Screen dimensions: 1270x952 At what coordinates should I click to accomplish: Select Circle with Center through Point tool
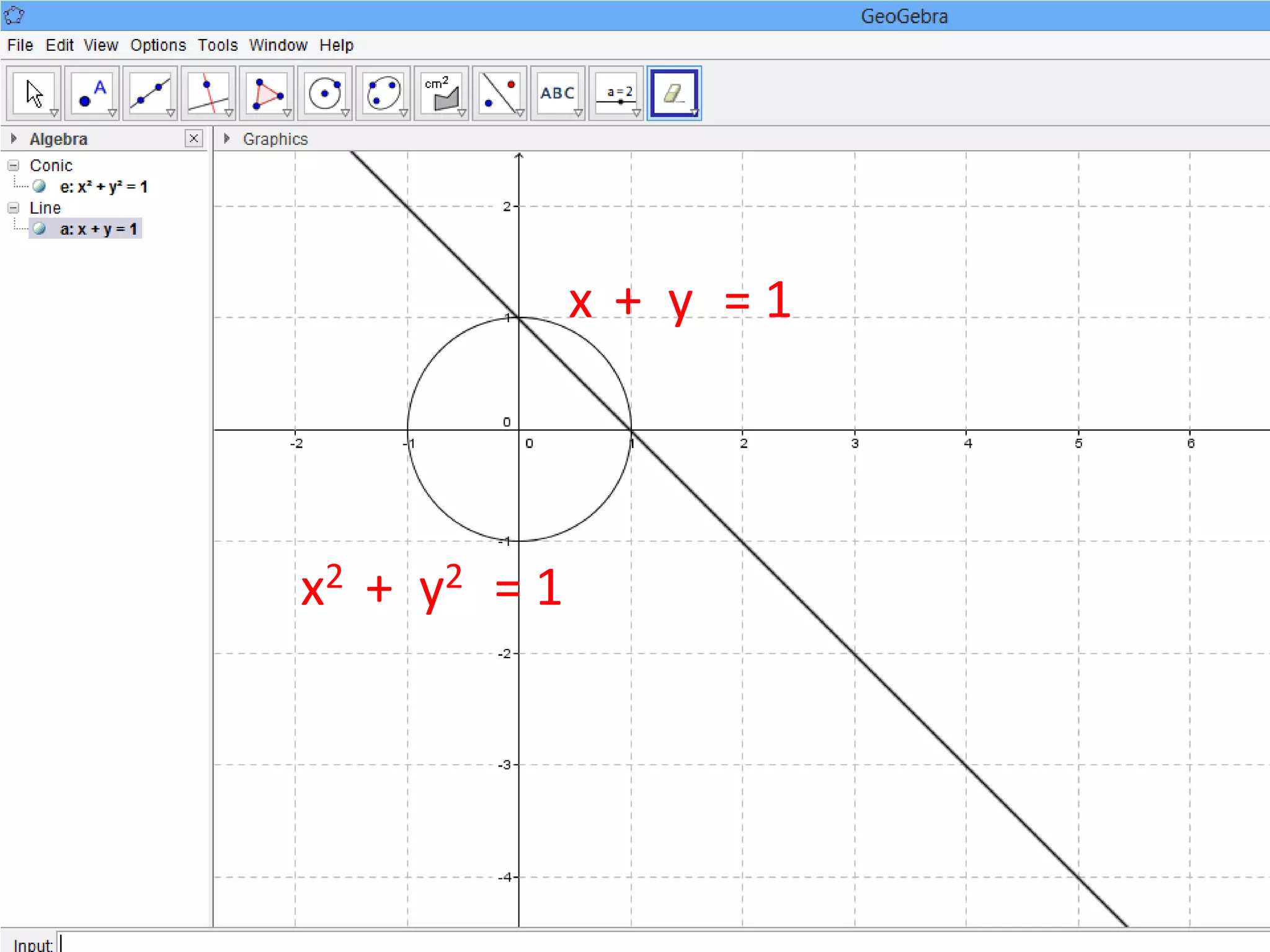[x=325, y=93]
